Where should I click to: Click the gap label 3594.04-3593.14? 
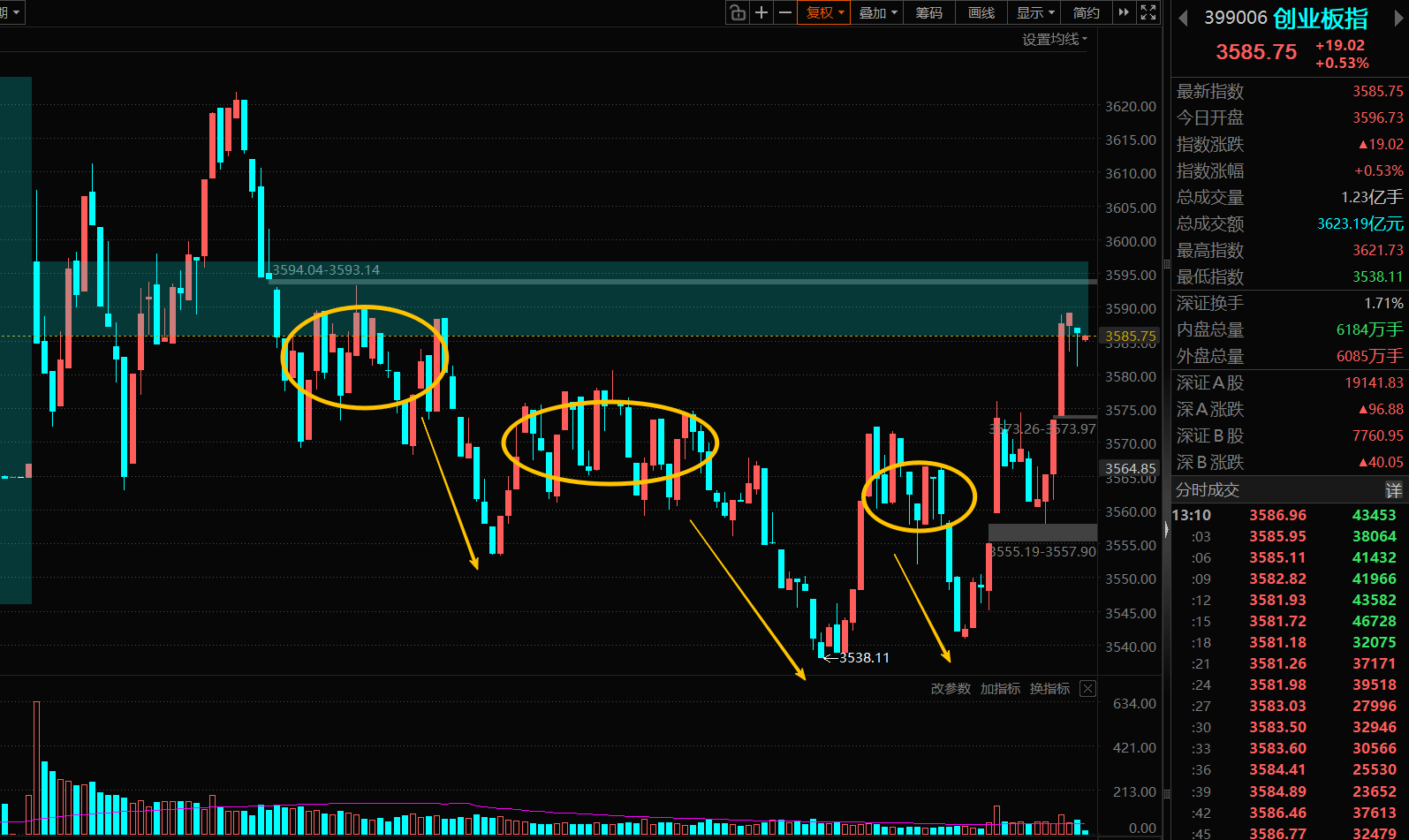[326, 269]
